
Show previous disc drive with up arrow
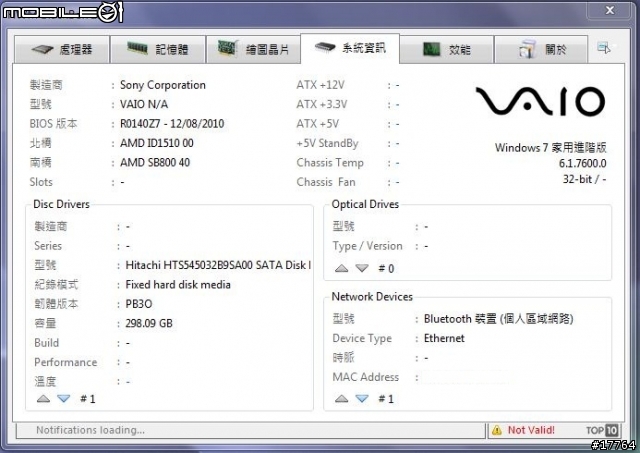click(43, 399)
